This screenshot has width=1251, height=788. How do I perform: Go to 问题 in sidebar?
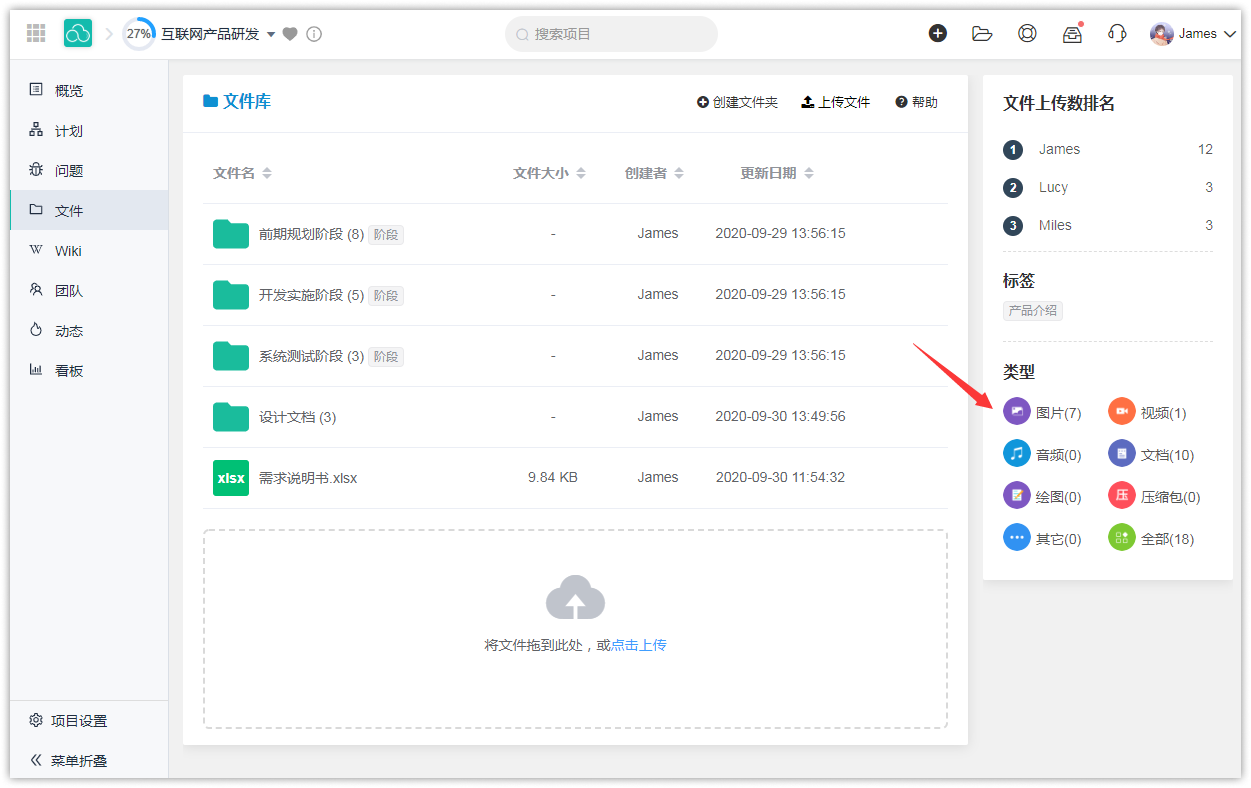click(68, 171)
